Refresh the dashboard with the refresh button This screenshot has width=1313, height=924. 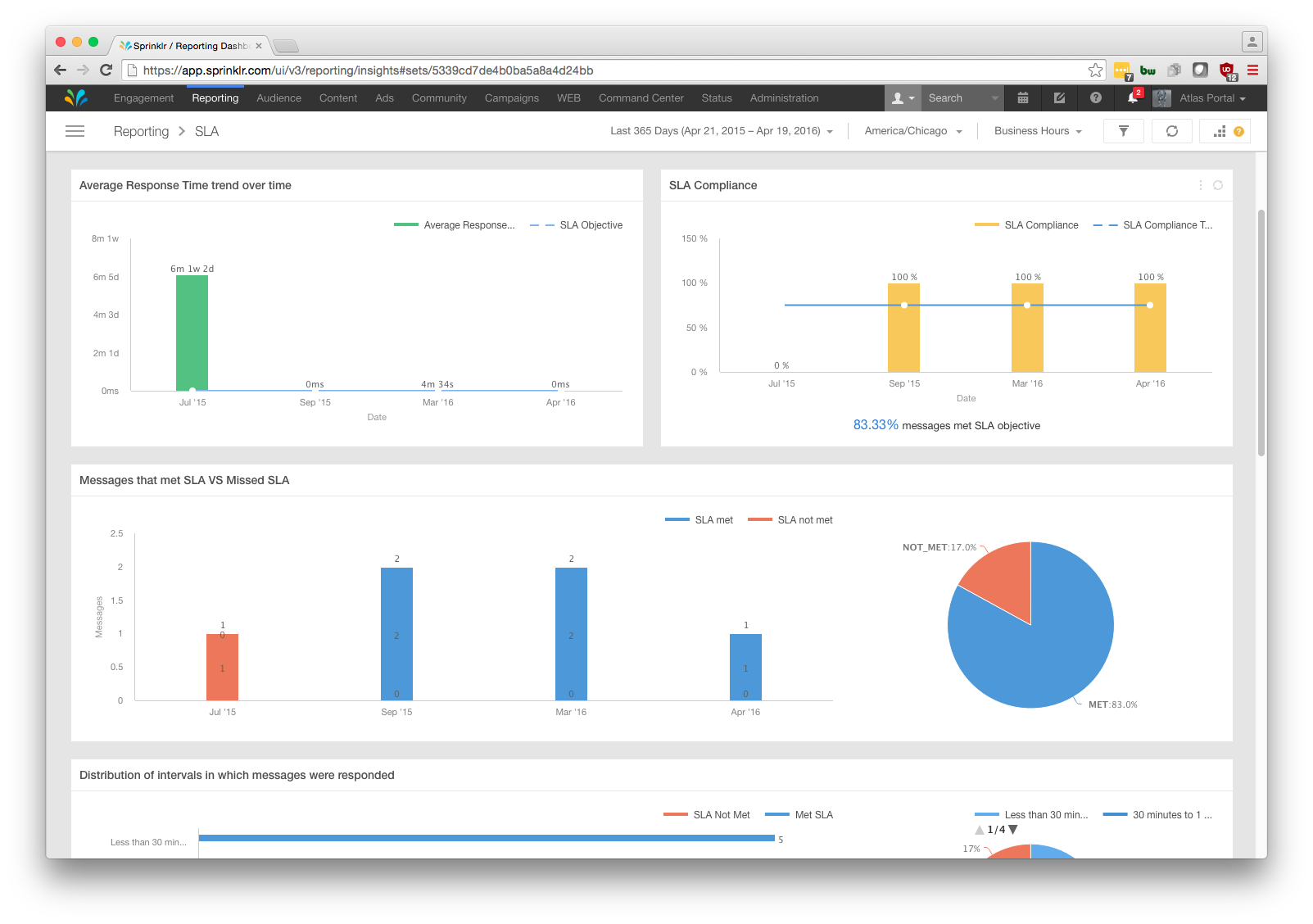pos(1172,131)
